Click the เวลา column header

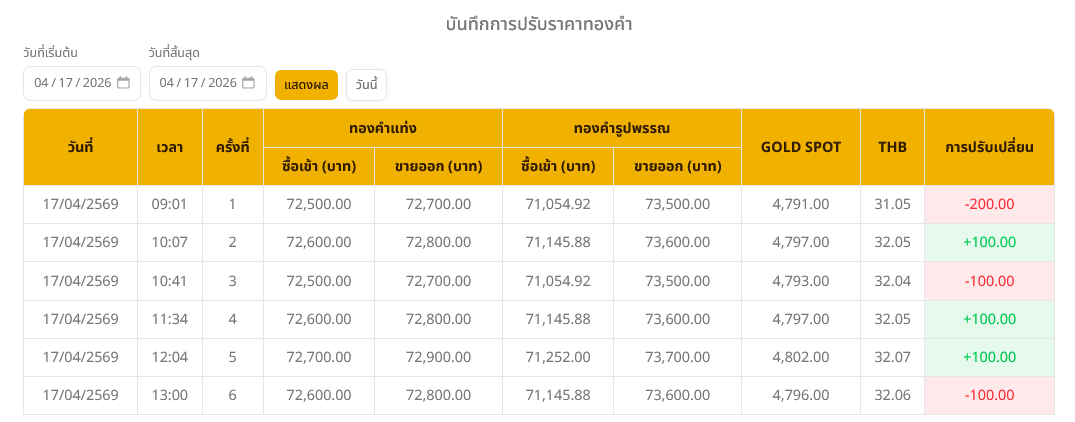(170, 147)
